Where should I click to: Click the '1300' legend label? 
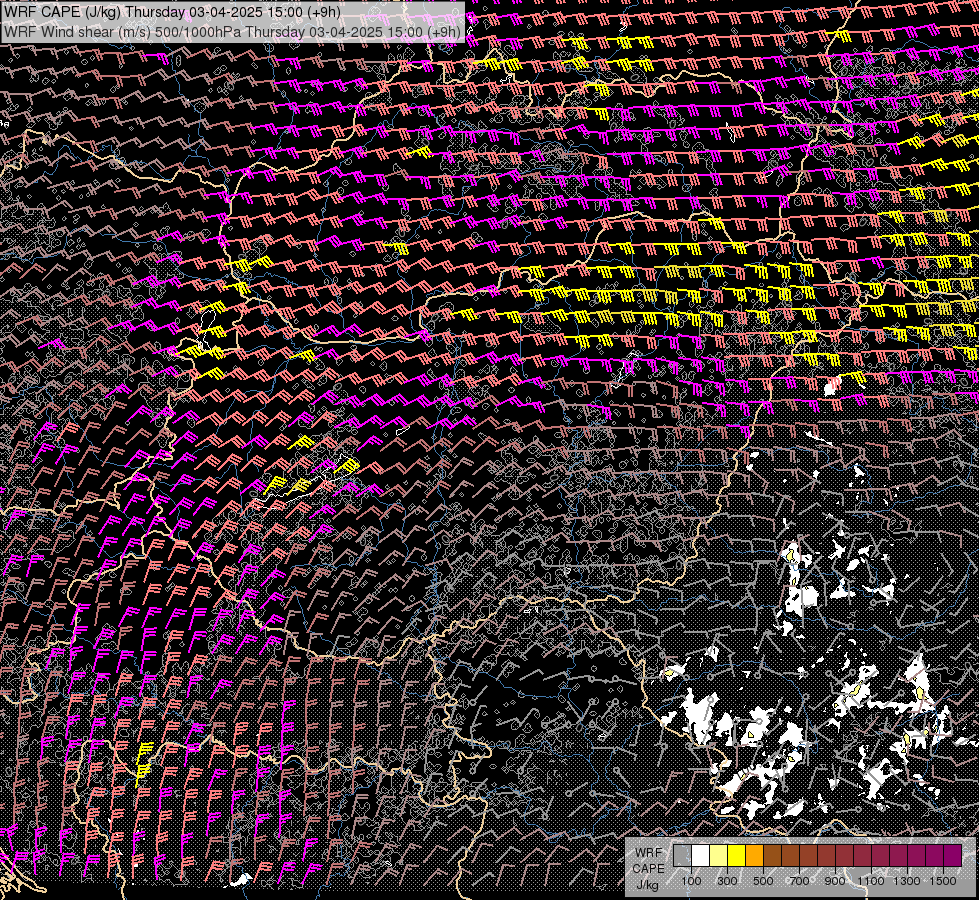point(907,881)
